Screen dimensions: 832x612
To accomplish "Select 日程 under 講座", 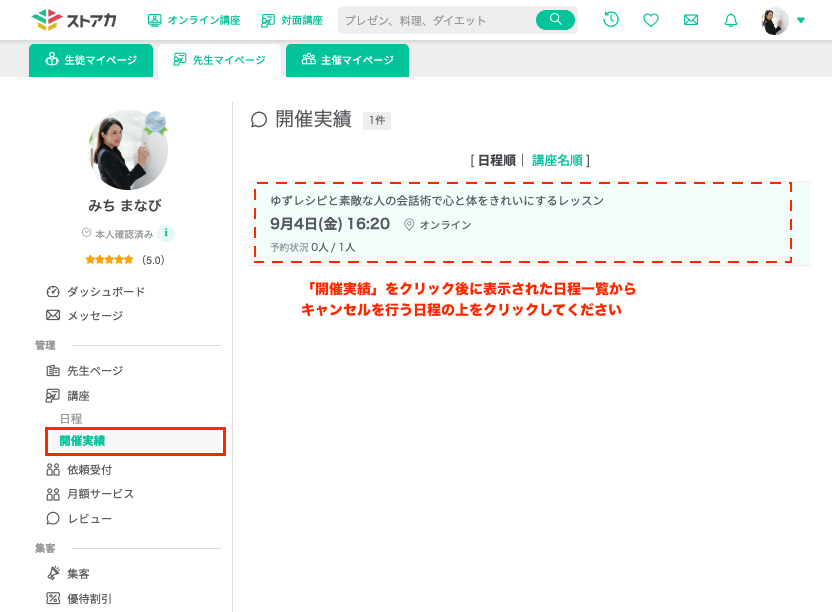I will point(71,419).
